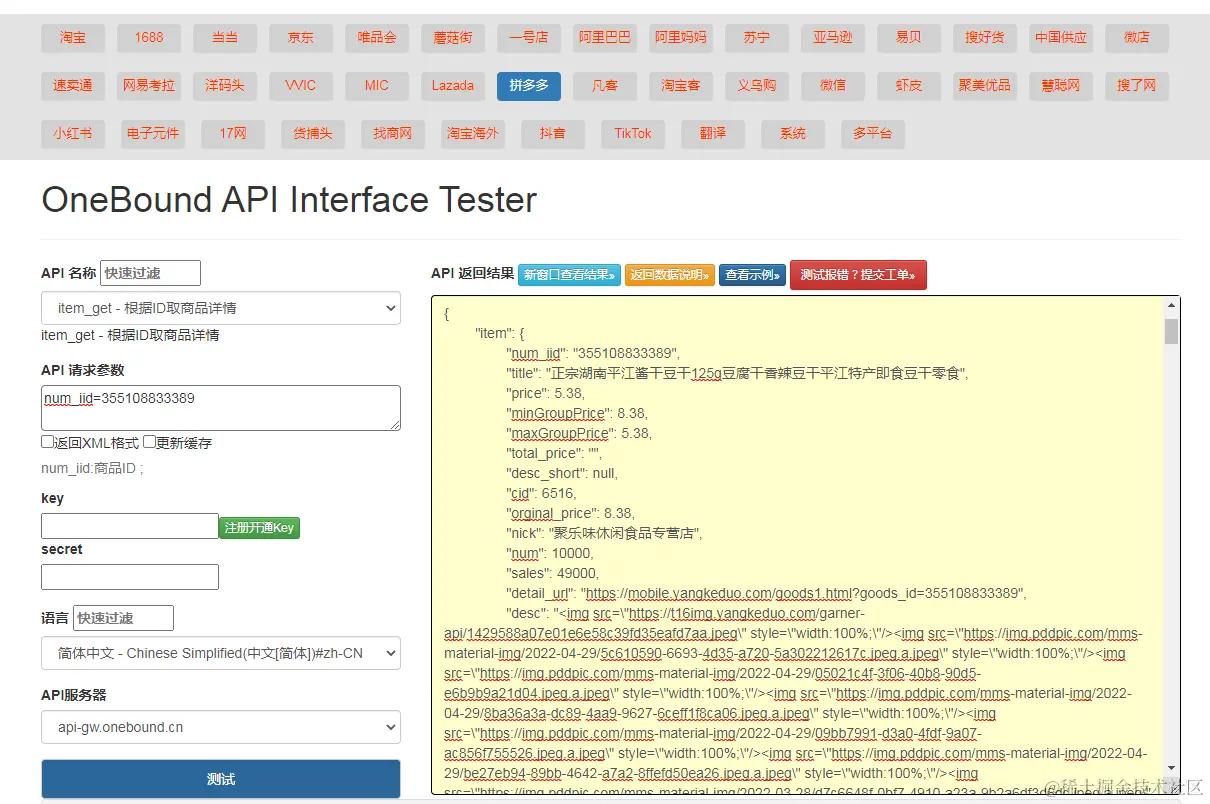Click the OneBound API Interface Tester heading
The height and width of the screenshot is (804, 1210).
[289, 200]
